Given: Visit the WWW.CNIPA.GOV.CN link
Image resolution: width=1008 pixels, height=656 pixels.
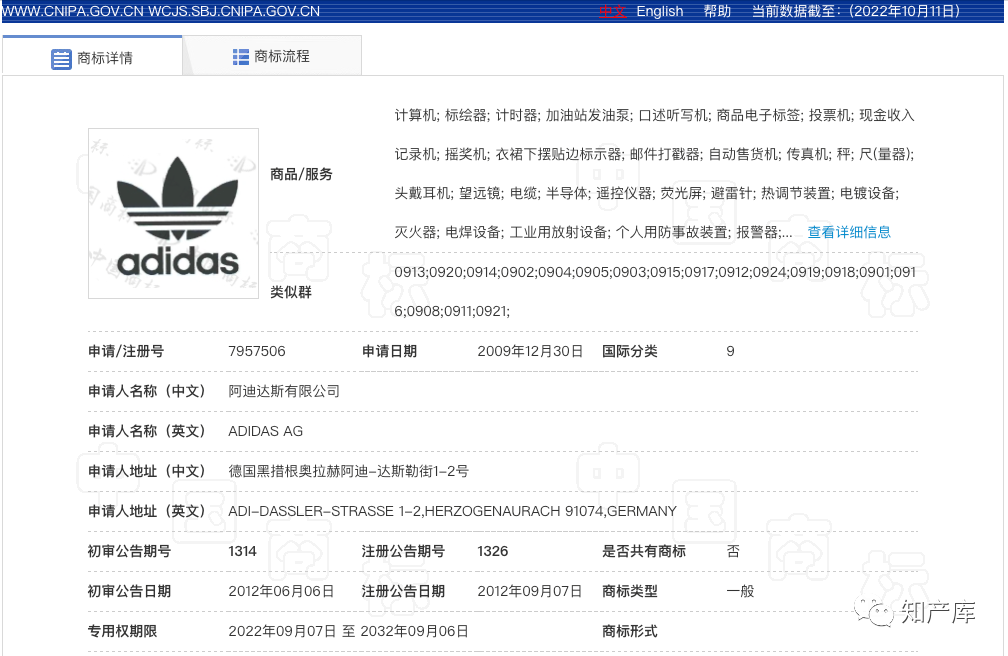Looking at the screenshot, I should point(73,11).
